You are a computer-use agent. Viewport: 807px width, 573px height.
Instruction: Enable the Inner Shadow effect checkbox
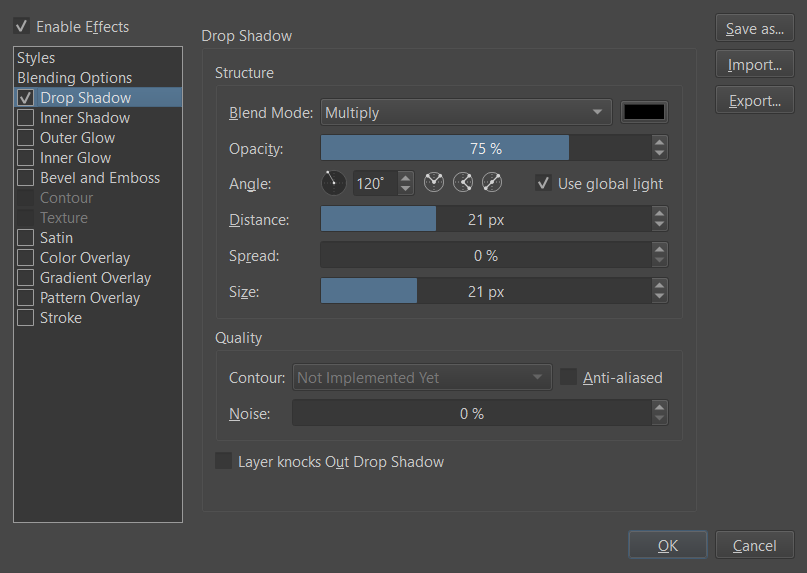pyautogui.click(x=26, y=118)
